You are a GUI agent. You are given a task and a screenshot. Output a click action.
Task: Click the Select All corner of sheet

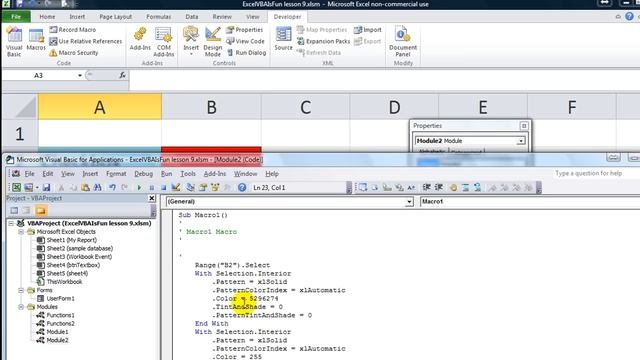20,107
